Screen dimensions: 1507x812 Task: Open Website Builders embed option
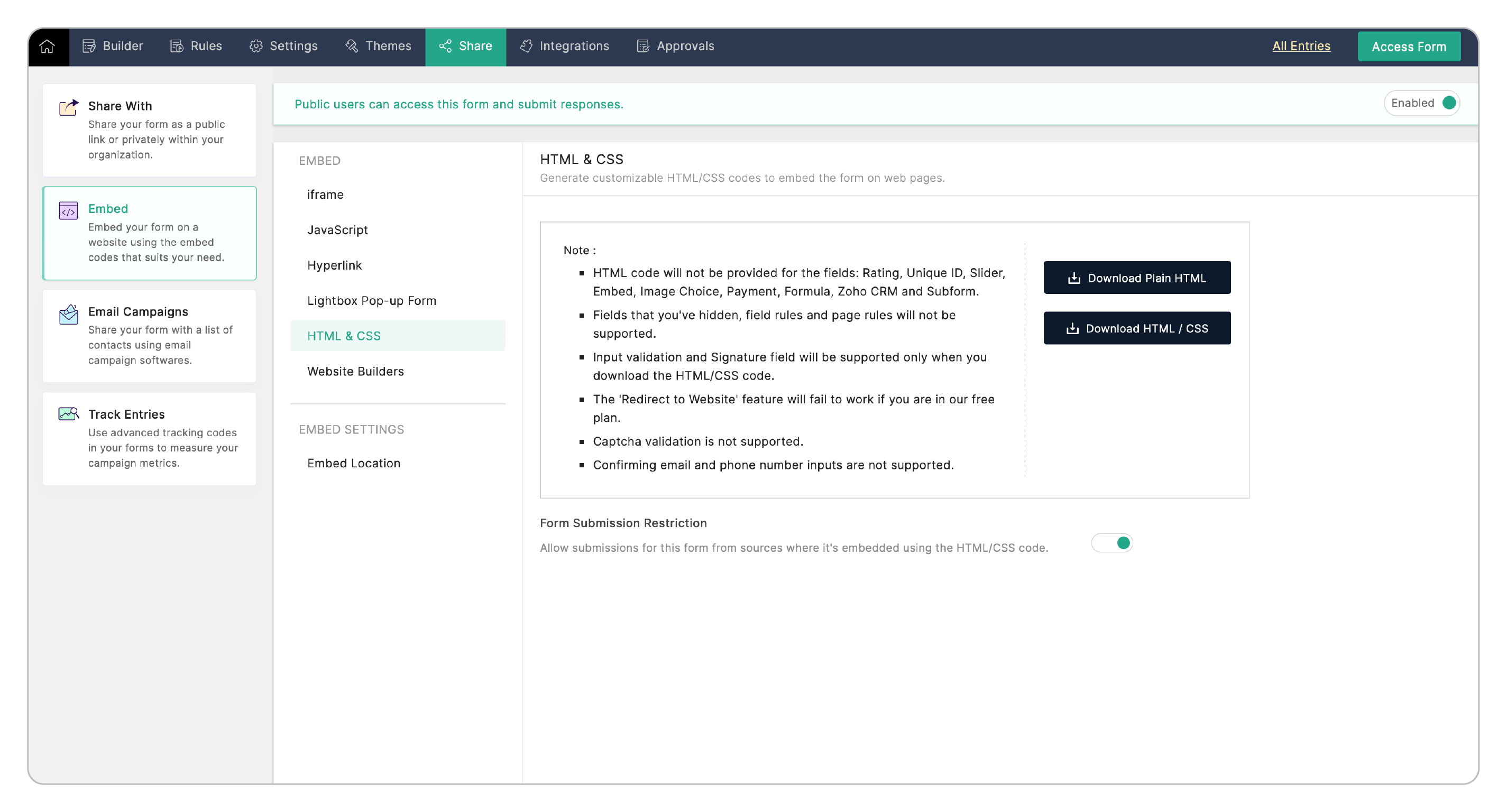pos(355,372)
